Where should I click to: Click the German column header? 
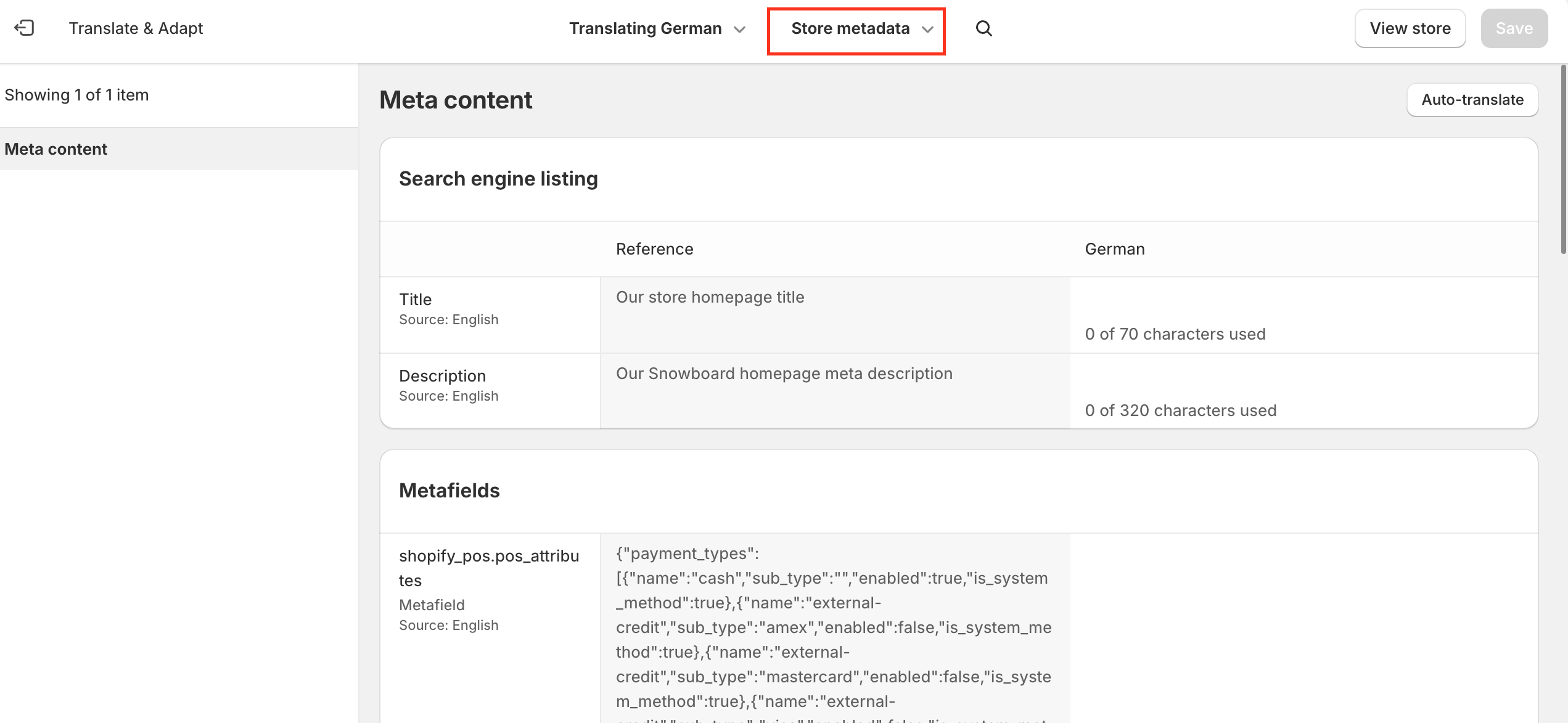point(1114,249)
